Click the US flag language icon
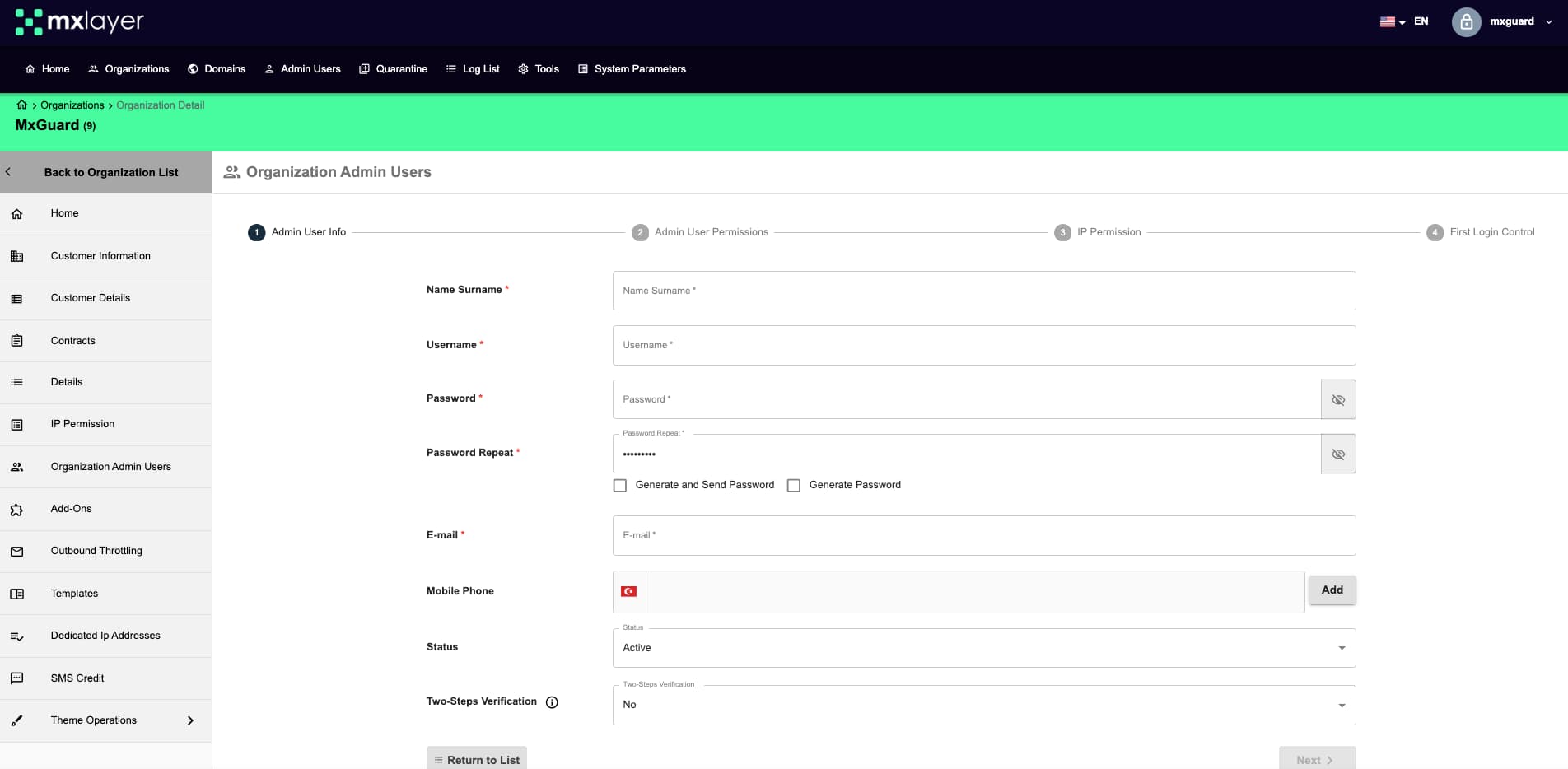Screen dimensions: 1568x769 point(1388,22)
